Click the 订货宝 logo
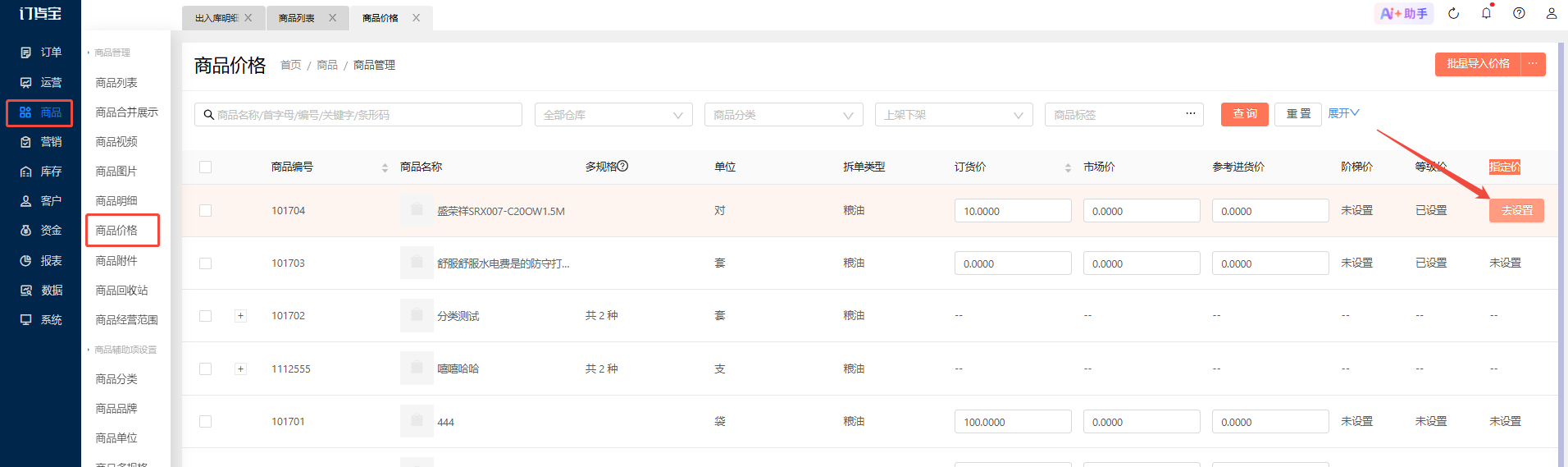 click(x=40, y=13)
